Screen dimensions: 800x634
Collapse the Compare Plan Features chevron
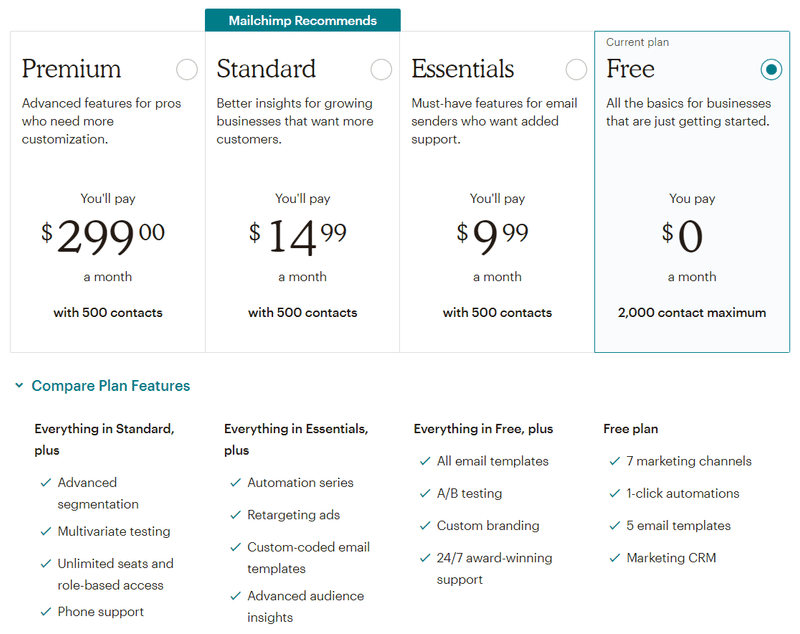[x=19, y=386]
